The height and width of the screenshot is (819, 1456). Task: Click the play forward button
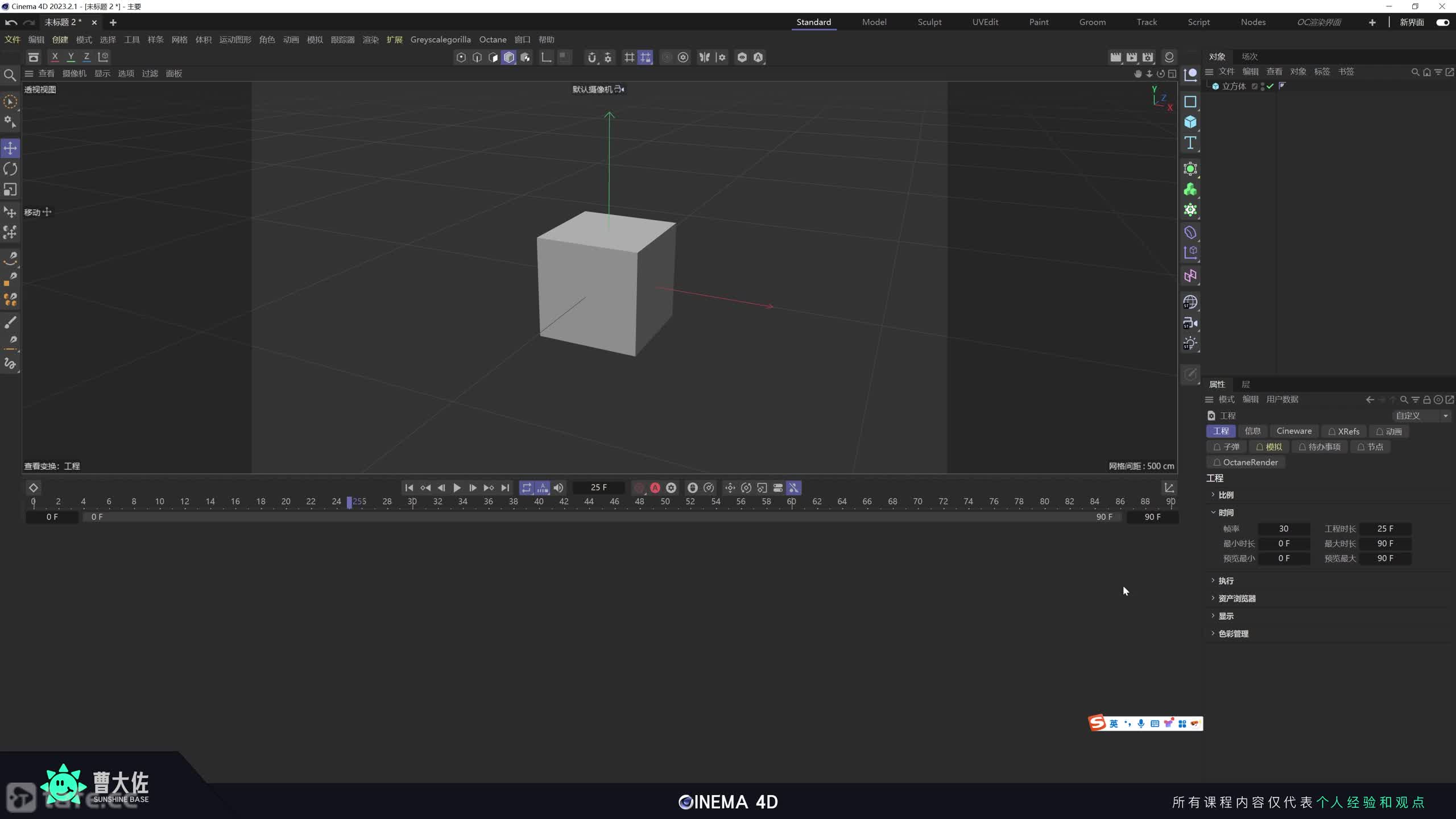click(x=457, y=488)
